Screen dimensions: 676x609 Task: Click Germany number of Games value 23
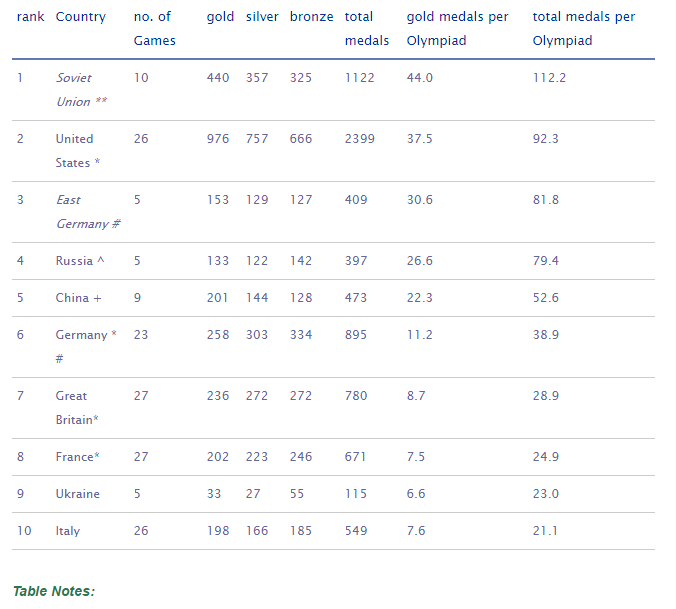pos(141,335)
